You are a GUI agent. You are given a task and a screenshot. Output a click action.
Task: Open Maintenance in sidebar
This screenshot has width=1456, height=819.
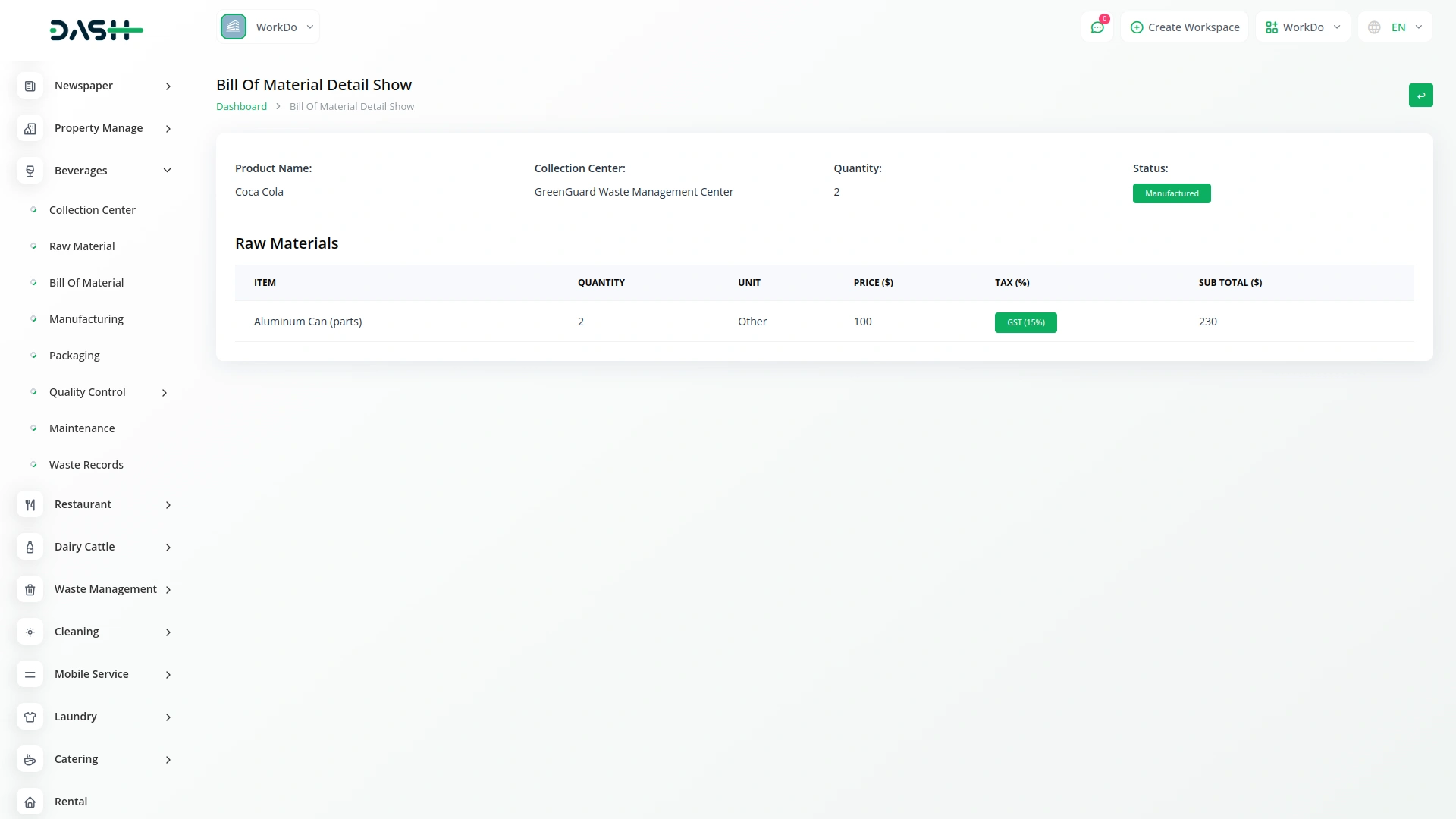tap(82, 428)
